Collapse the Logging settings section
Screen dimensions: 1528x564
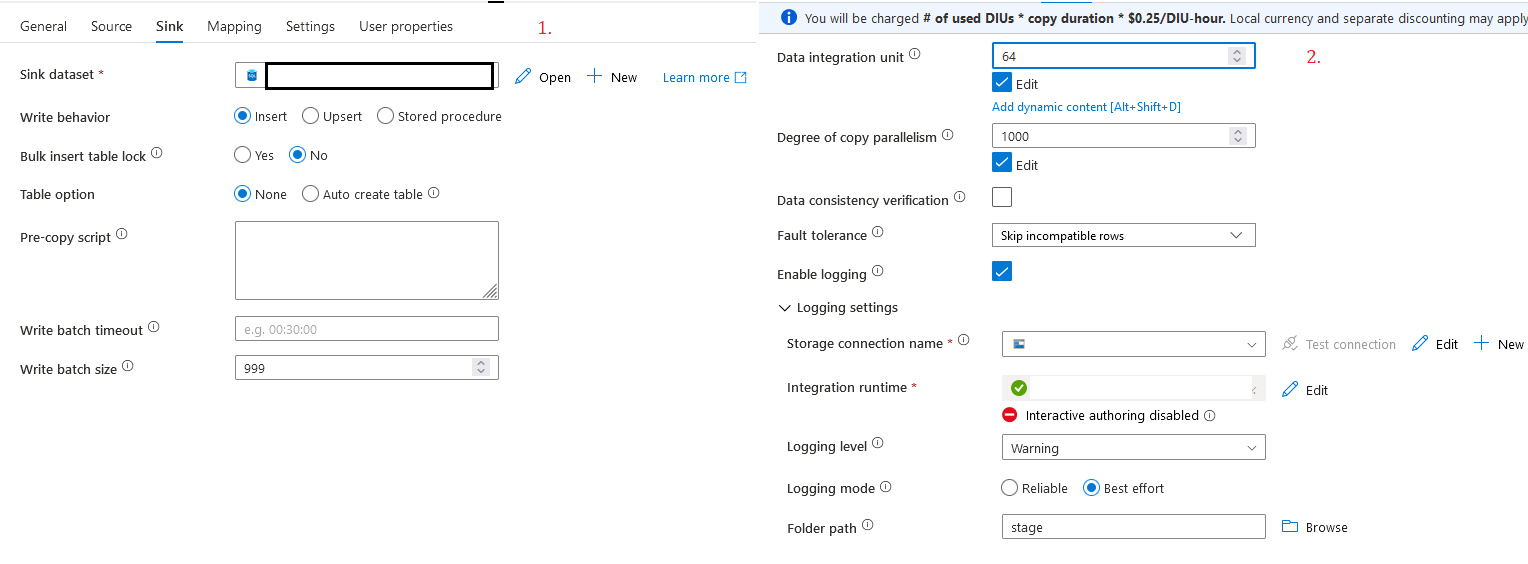click(x=785, y=308)
